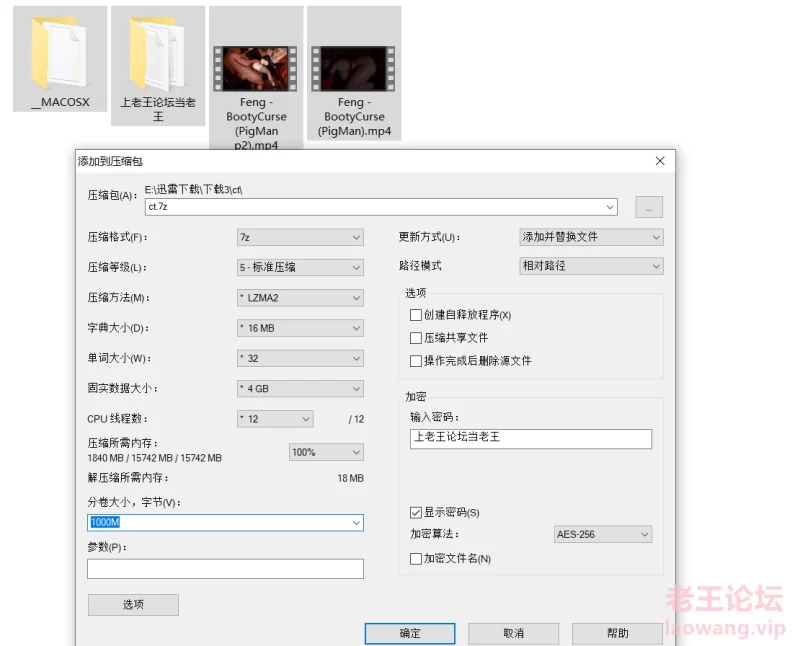Open the CPU 线程数 12 dropdown

click(275, 419)
